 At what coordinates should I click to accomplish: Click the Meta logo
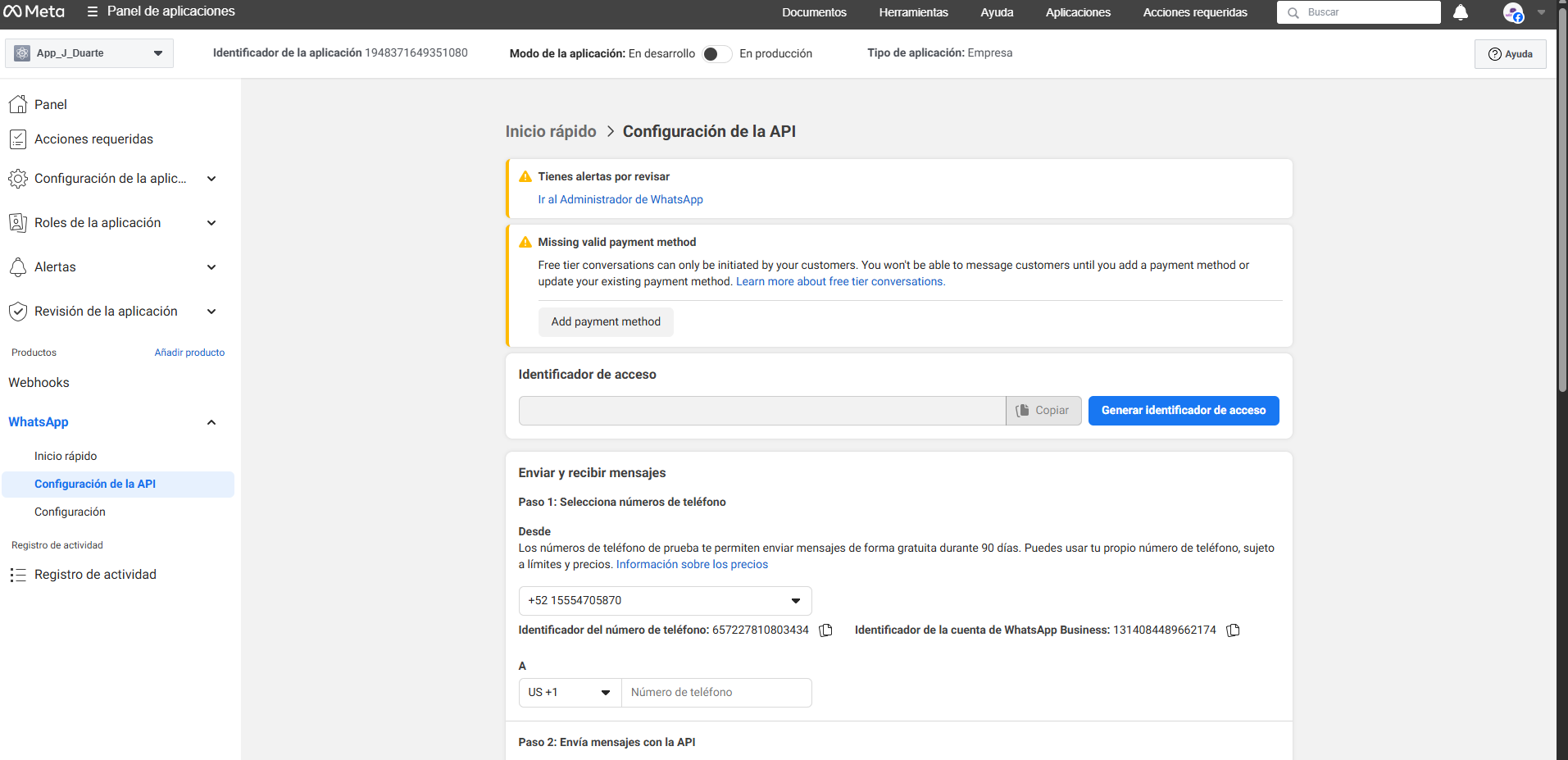pyautogui.click(x=34, y=11)
